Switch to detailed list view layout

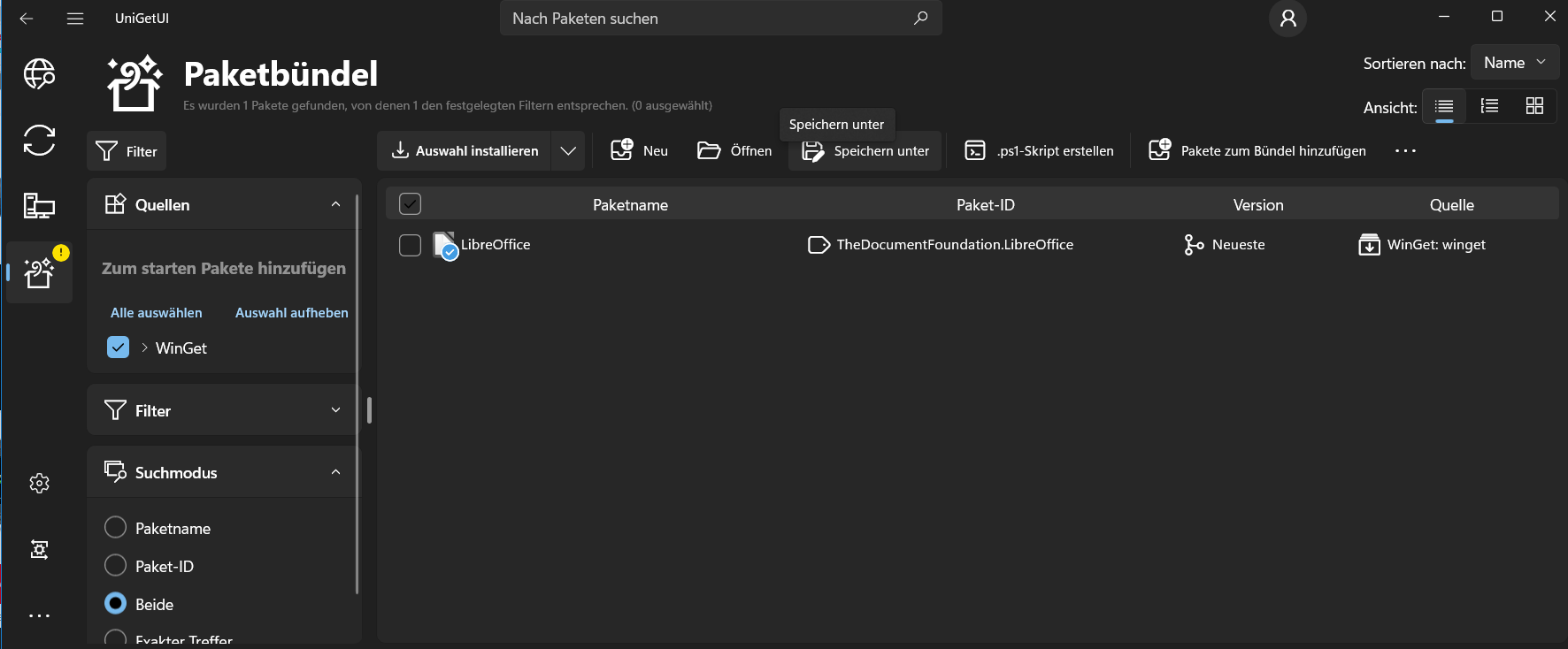point(1489,106)
